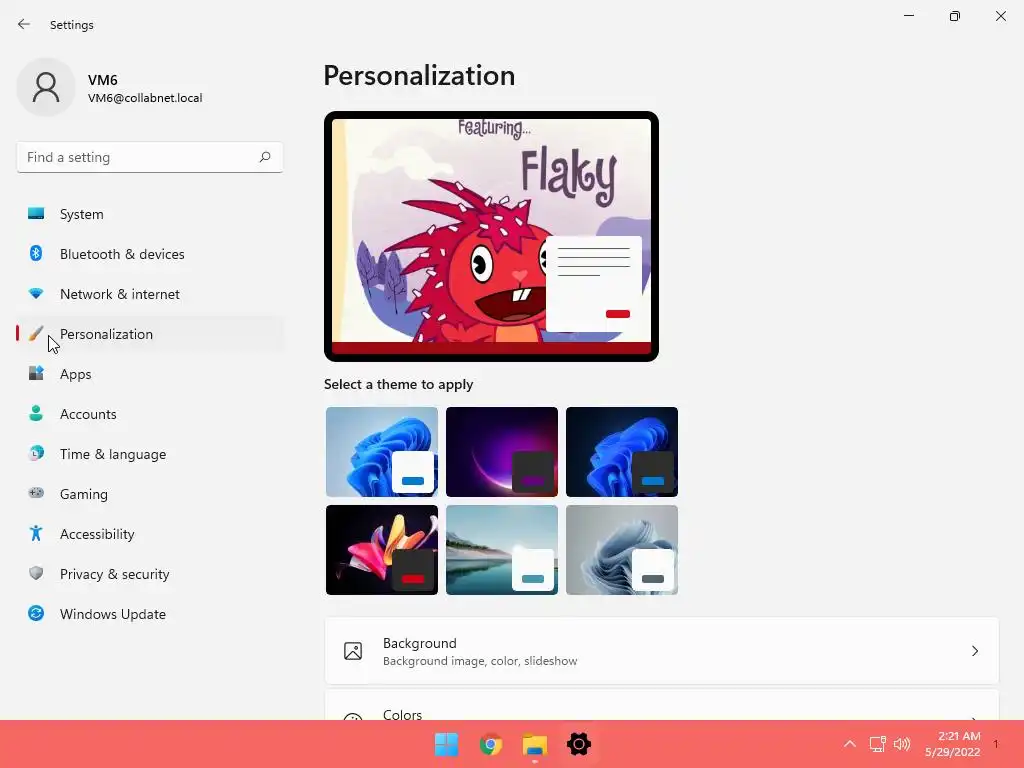Click the Network wifi icon in sidebar

click(36, 293)
